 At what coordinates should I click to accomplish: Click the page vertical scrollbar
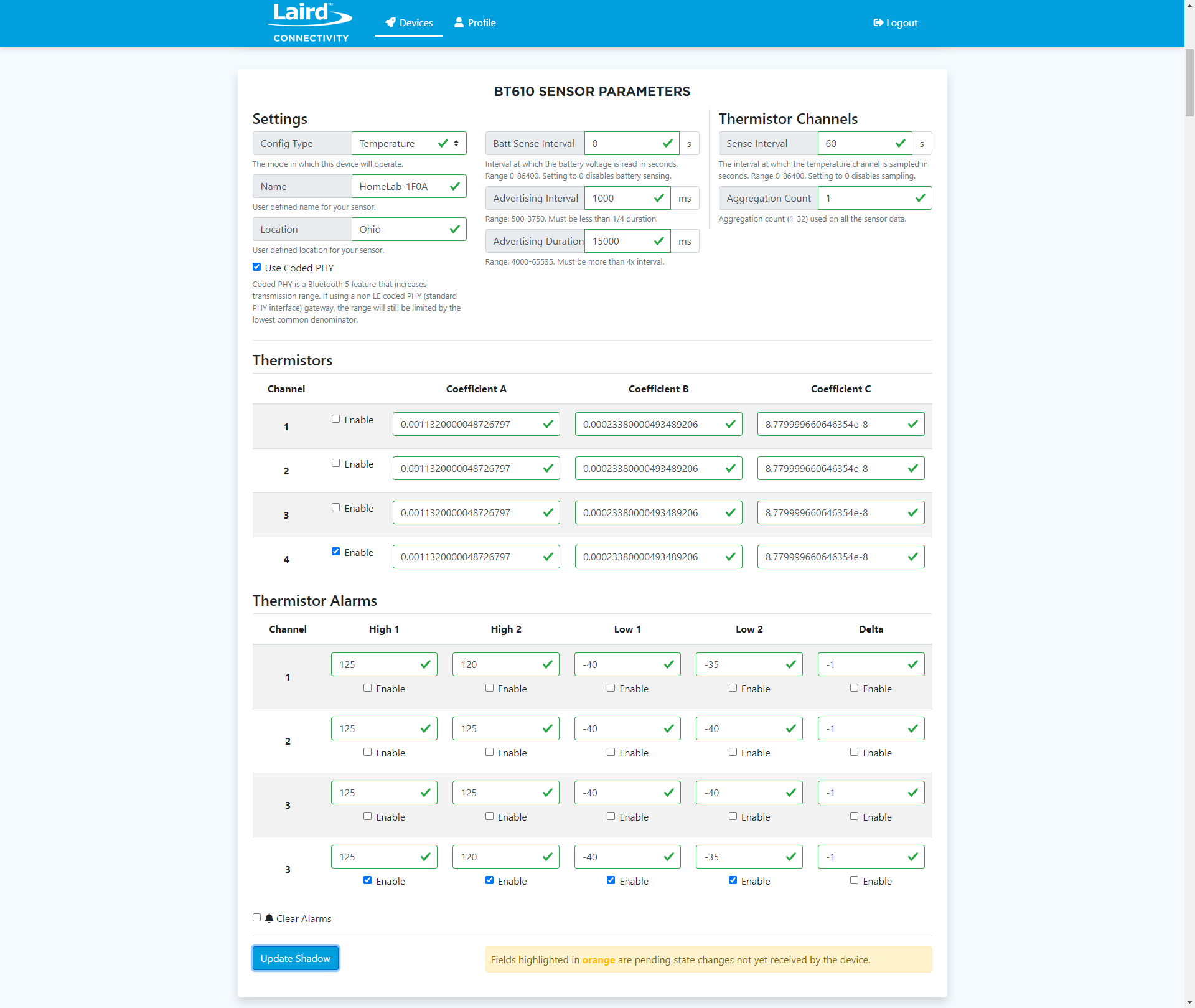click(1189, 84)
